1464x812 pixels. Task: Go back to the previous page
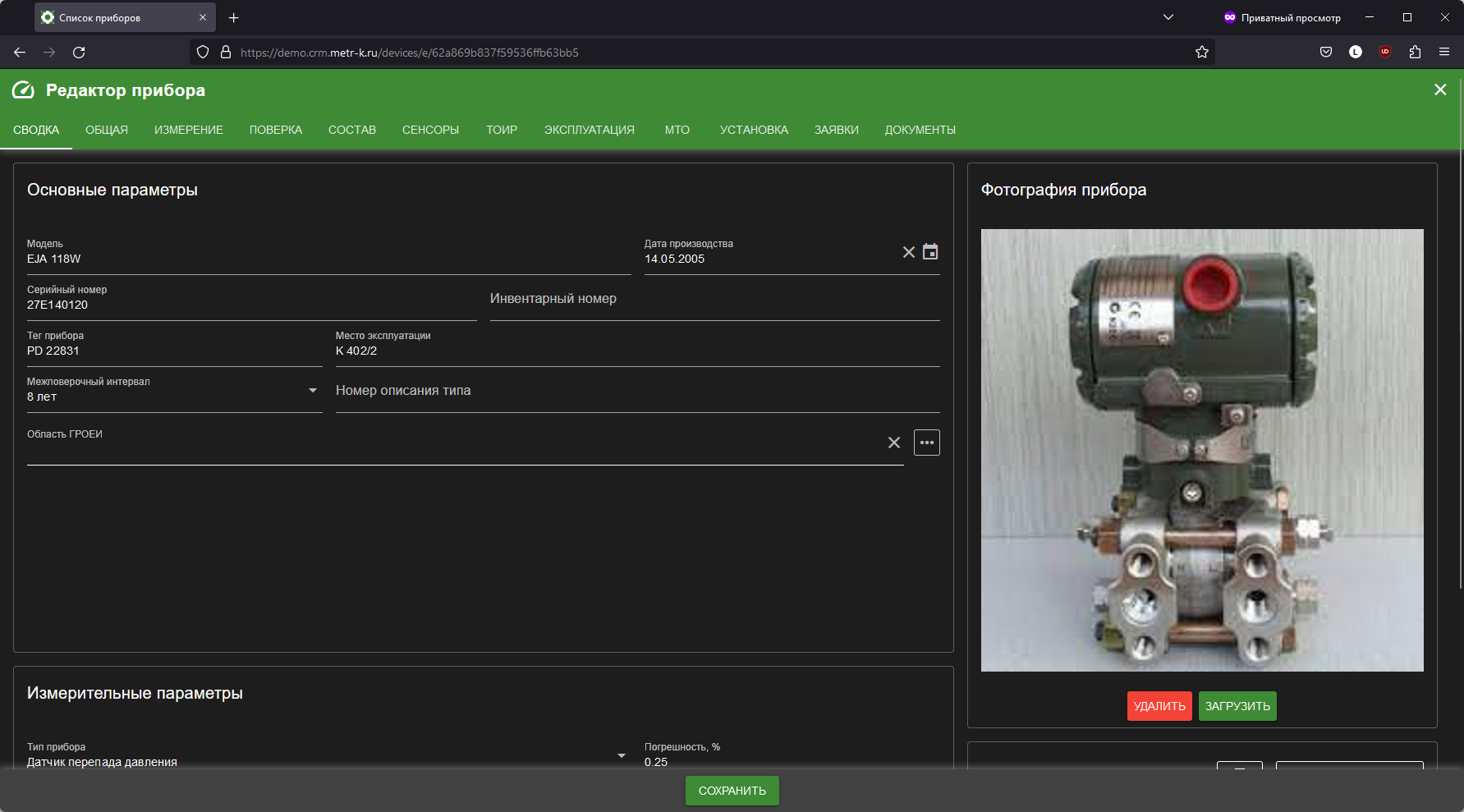point(20,53)
